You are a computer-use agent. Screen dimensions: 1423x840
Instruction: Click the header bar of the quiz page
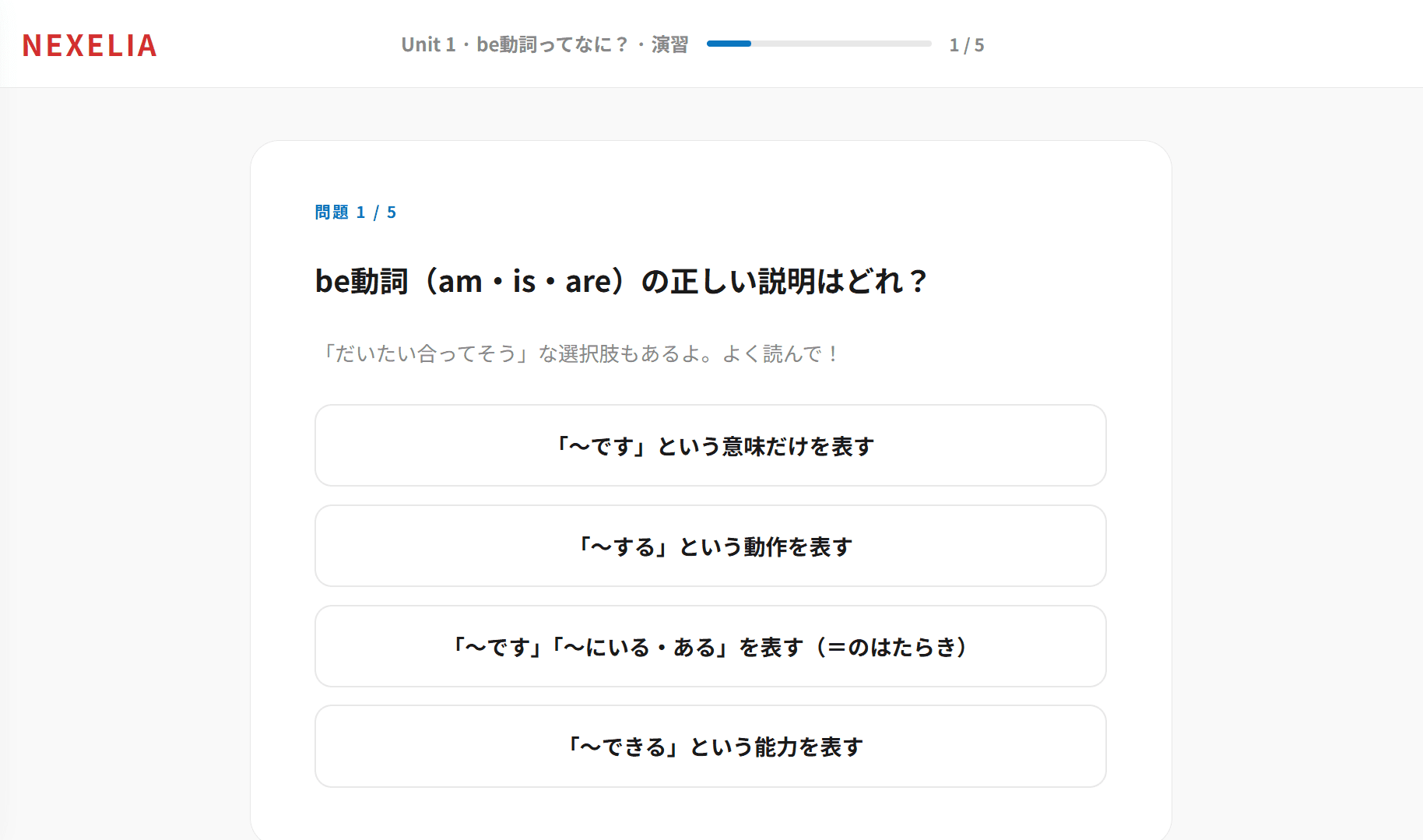[711, 43]
